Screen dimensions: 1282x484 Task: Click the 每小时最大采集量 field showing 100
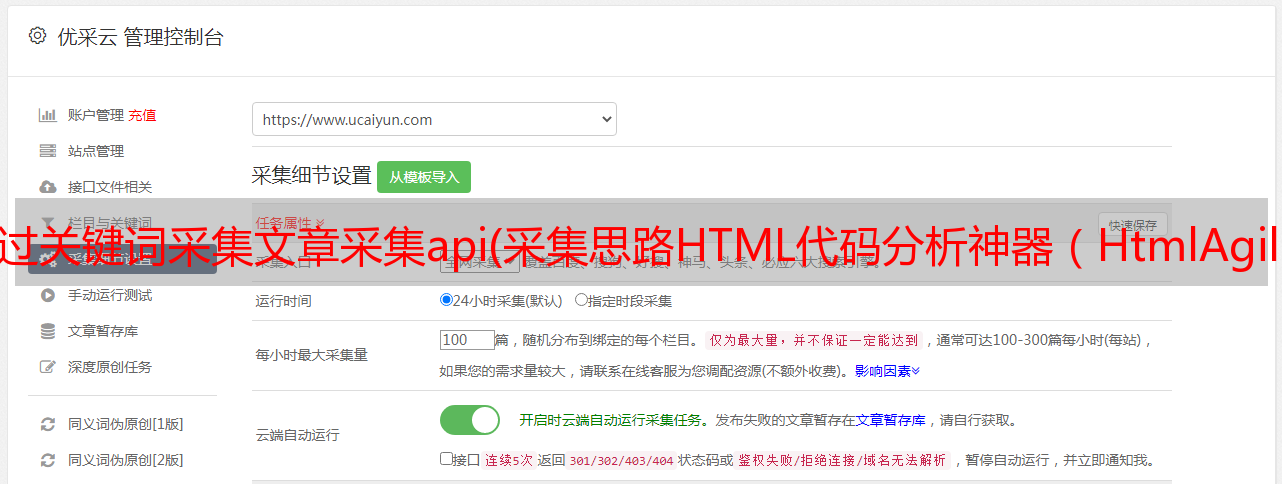point(467,340)
